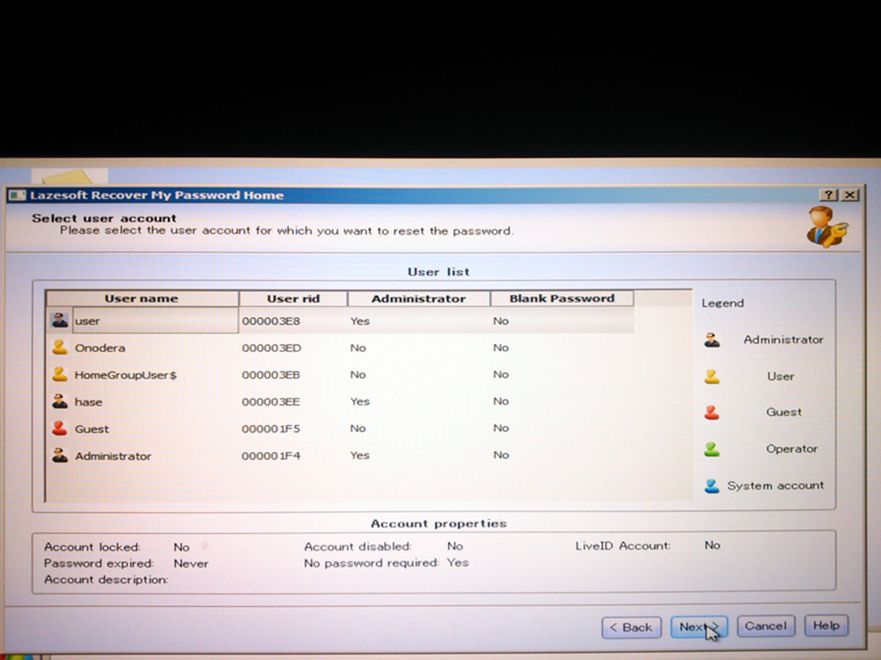Click the Administrator 'No' cell for Guest
881x660 pixels.
358,428
